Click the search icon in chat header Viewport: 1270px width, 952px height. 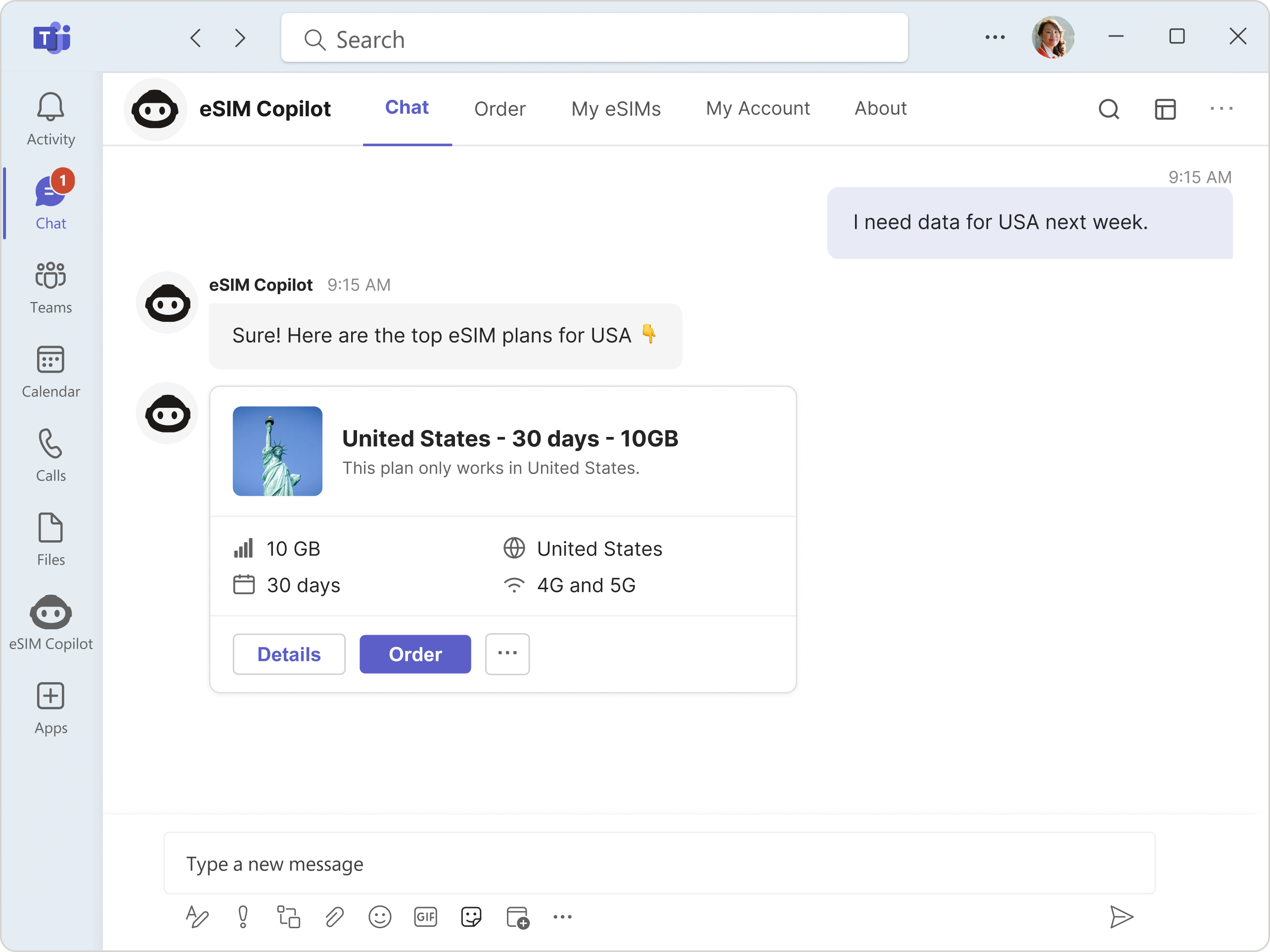1109,109
